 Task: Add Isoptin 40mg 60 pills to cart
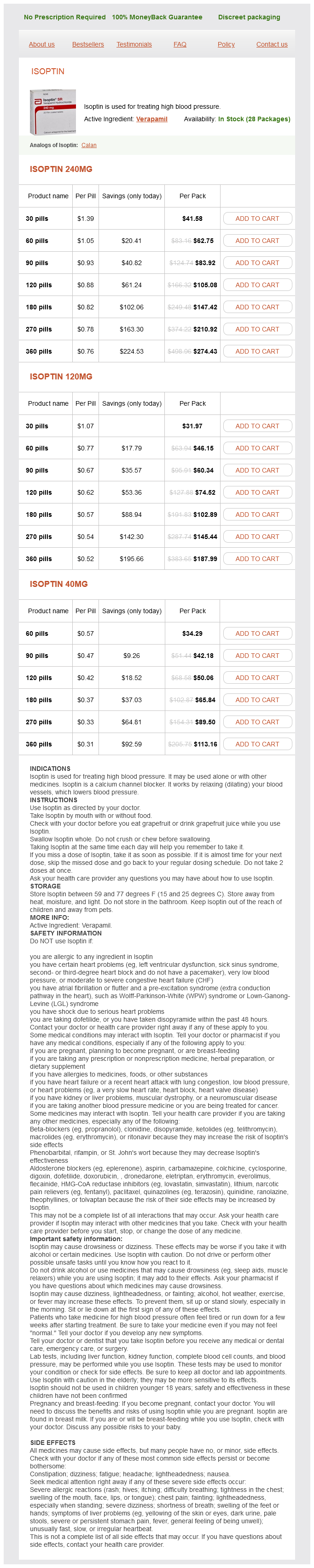[x=257, y=633]
